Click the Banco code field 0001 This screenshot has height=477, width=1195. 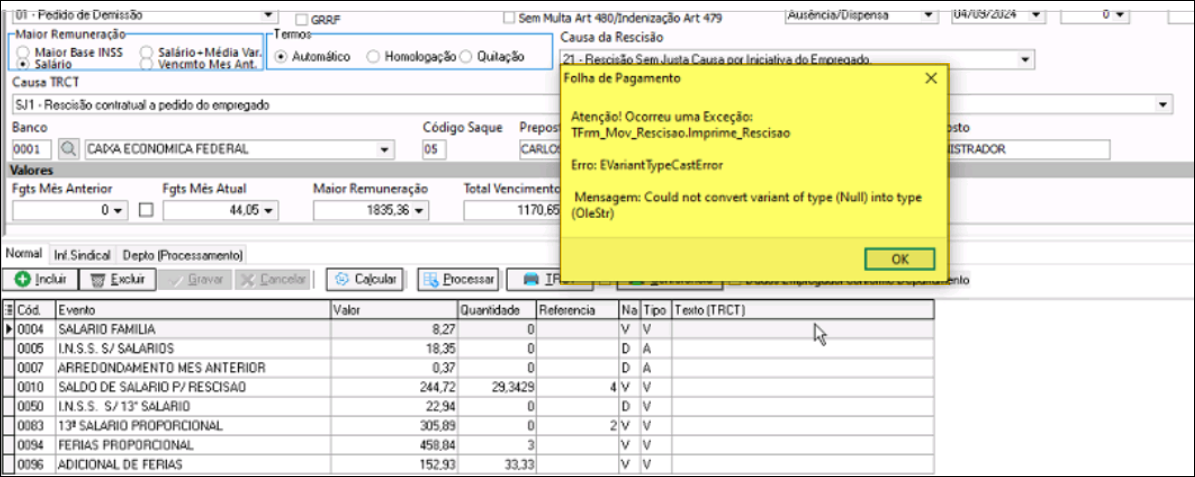[33, 149]
